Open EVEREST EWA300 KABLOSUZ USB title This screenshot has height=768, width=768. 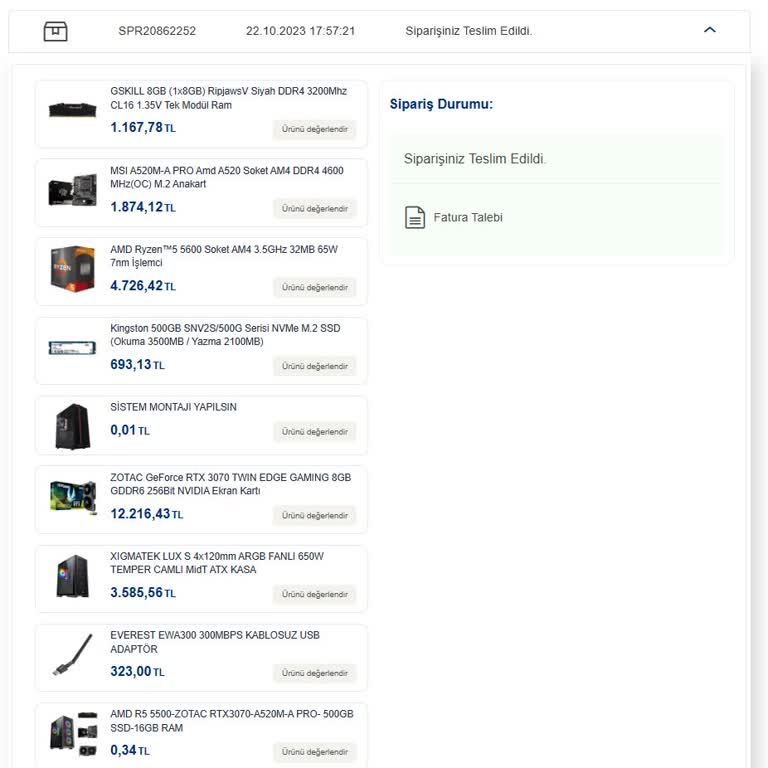(215, 642)
